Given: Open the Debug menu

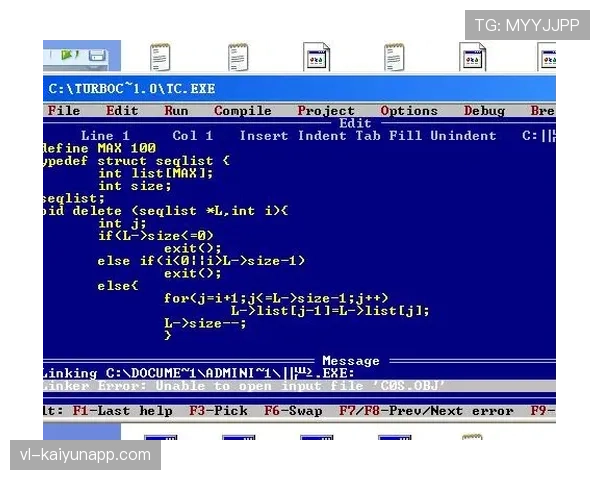Looking at the screenshot, I should pyautogui.click(x=484, y=111).
